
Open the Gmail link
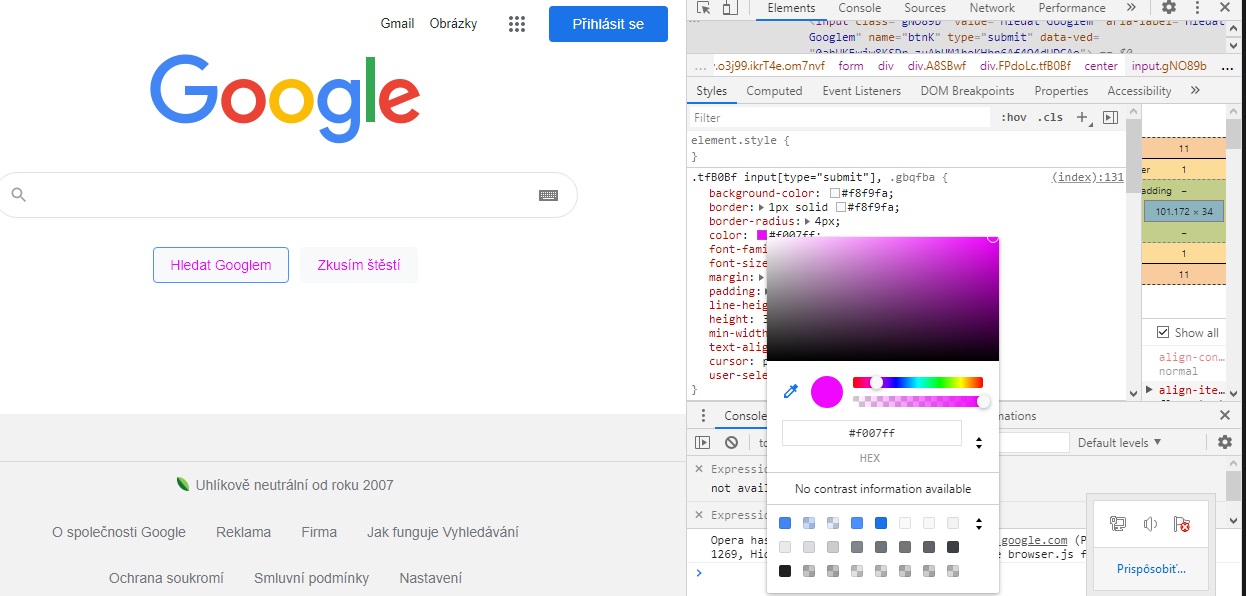[x=397, y=24]
